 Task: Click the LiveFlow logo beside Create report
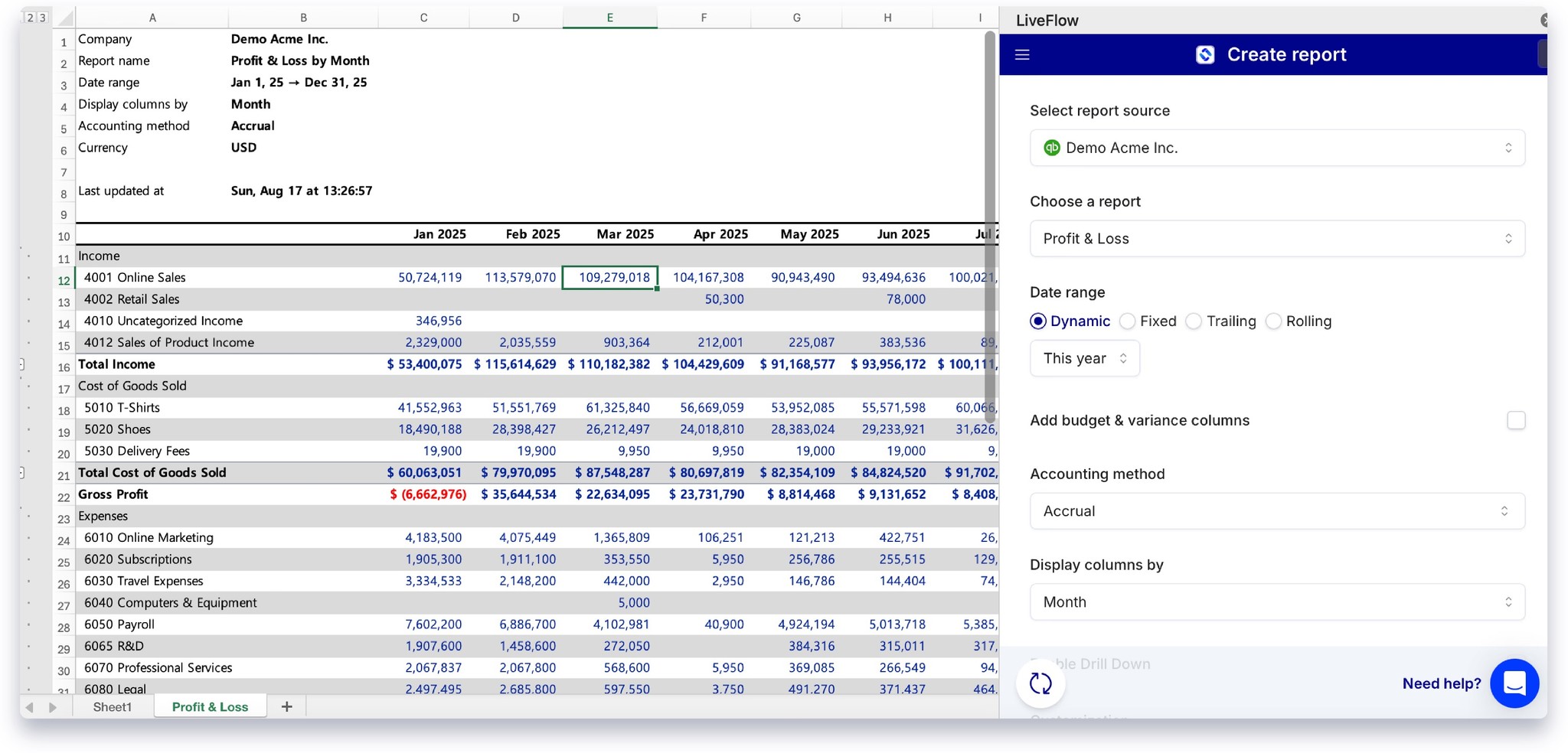1205,54
